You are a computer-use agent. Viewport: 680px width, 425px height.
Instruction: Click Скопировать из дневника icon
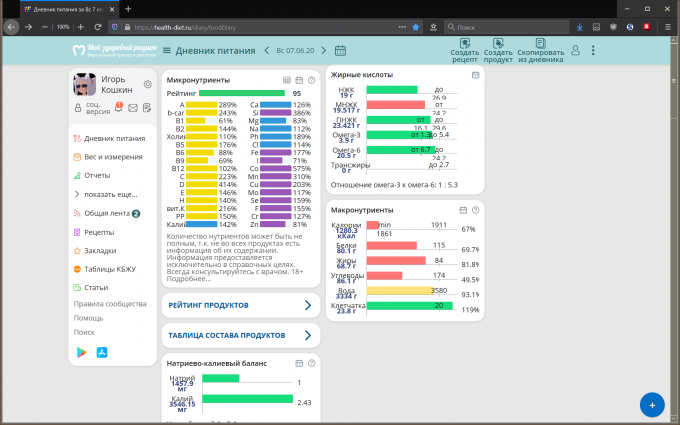click(x=540, y=45)
